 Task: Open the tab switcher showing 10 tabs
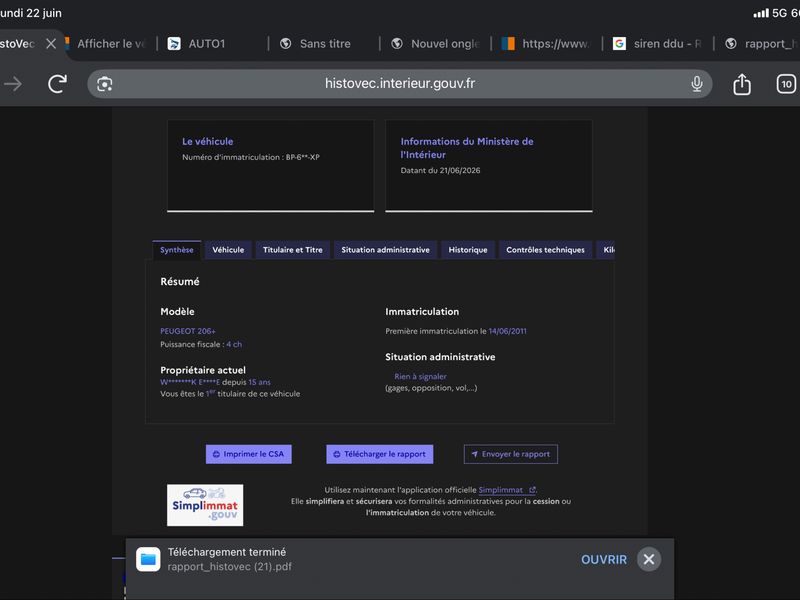coord(786,84)
